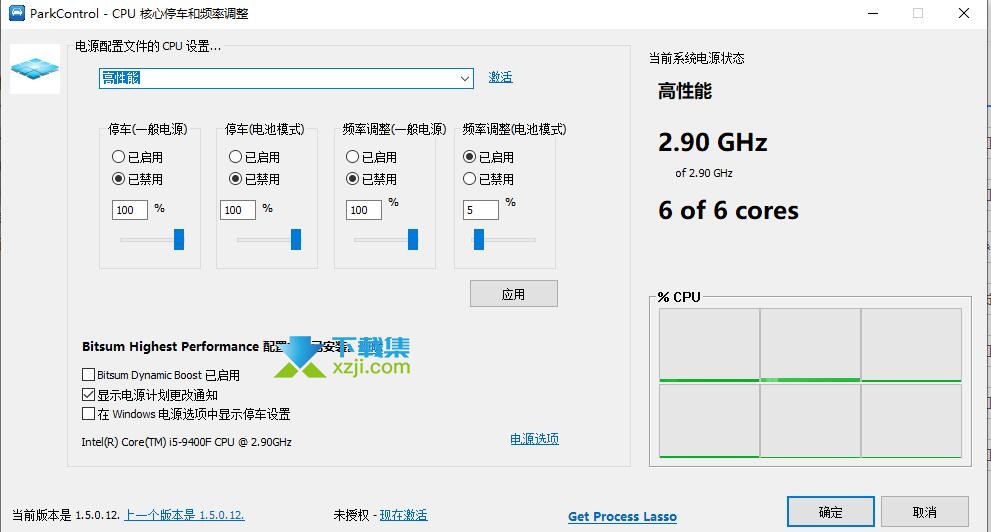This screenshot has width=991, height=532.
Task: Close the ParkControl window
Action: tap(964, 13)
